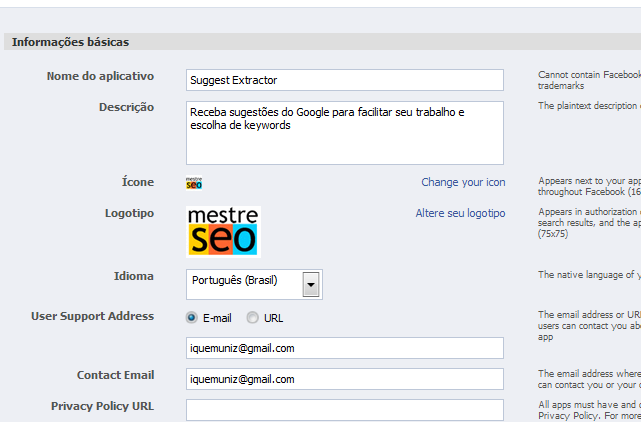641x422 pixels.
Task: Click the Nome do aplicativo text field
Action: 344,80
